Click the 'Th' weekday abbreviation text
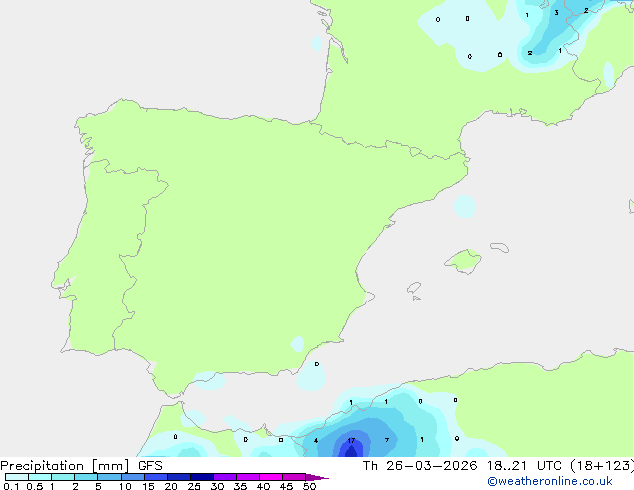The image size is (634, 490). point(370,466)
